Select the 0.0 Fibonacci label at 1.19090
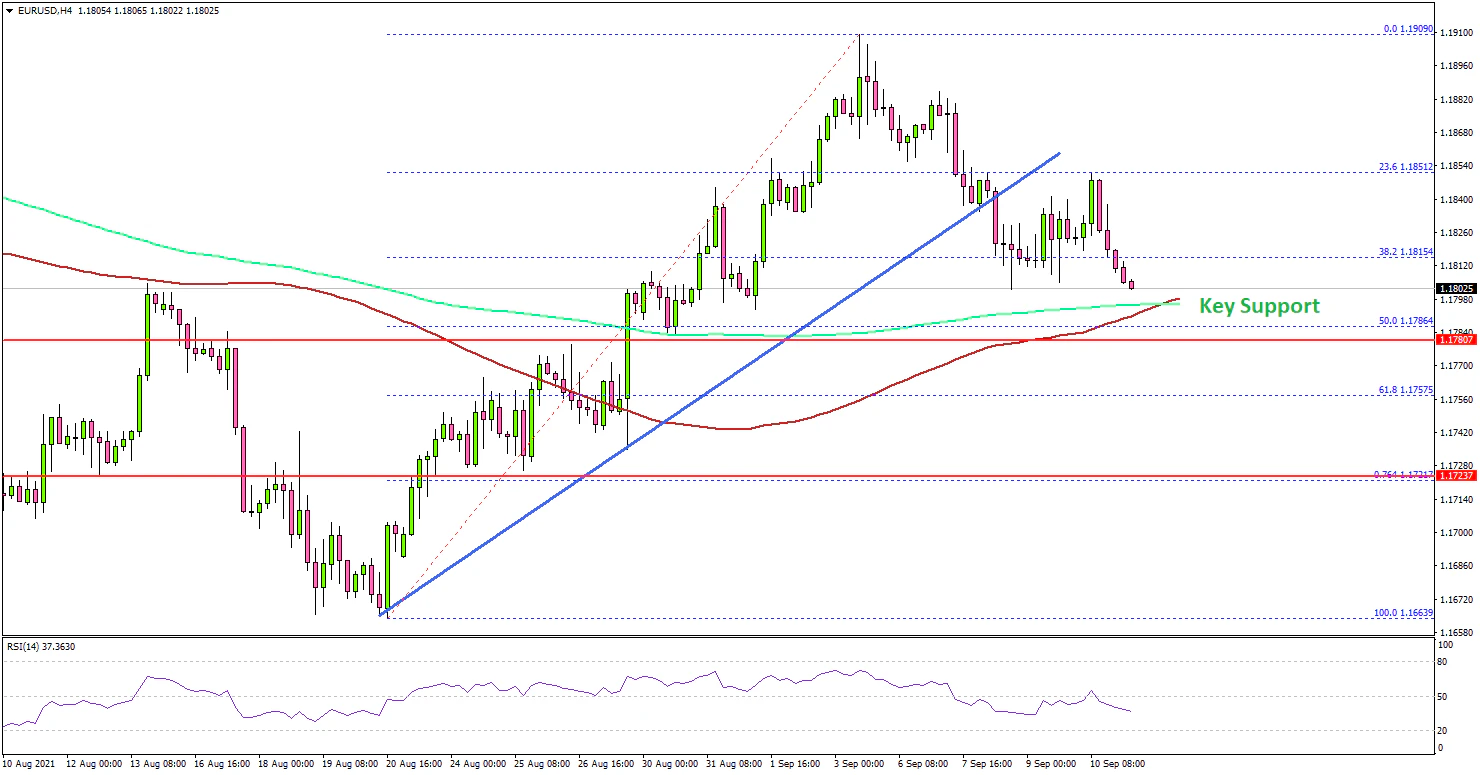This screenshot has width=1480, height=775. tap(1409, 29)
